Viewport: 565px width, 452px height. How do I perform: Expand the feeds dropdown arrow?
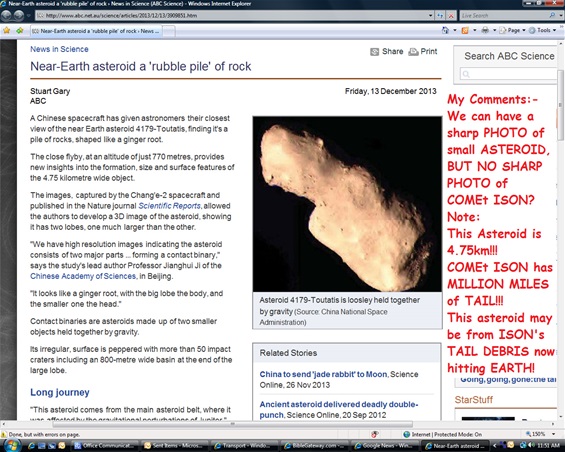pos(475,31)
